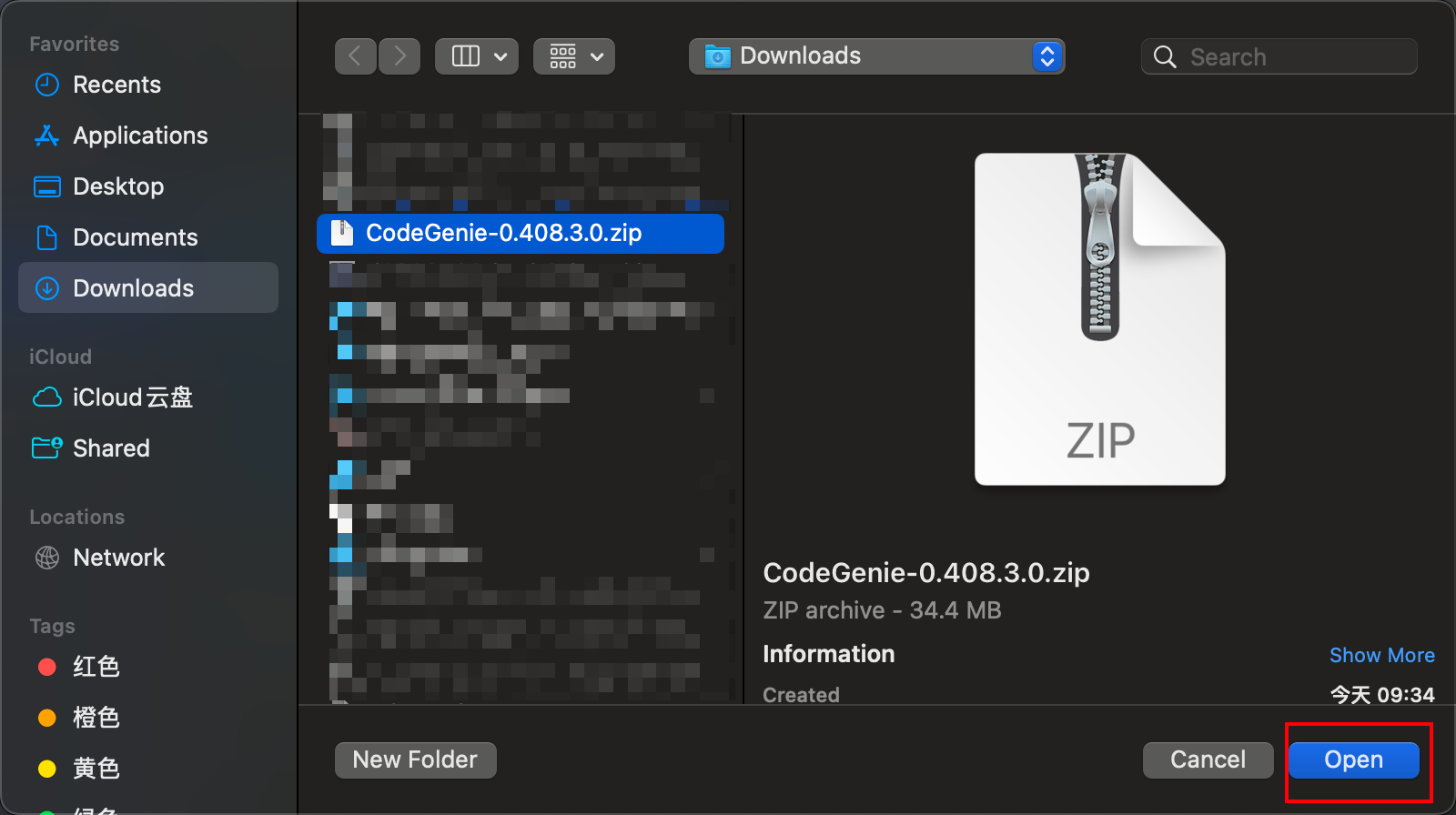Click the grid grouping icon
The image size is (1456, 815).
(x=563, y=56)
